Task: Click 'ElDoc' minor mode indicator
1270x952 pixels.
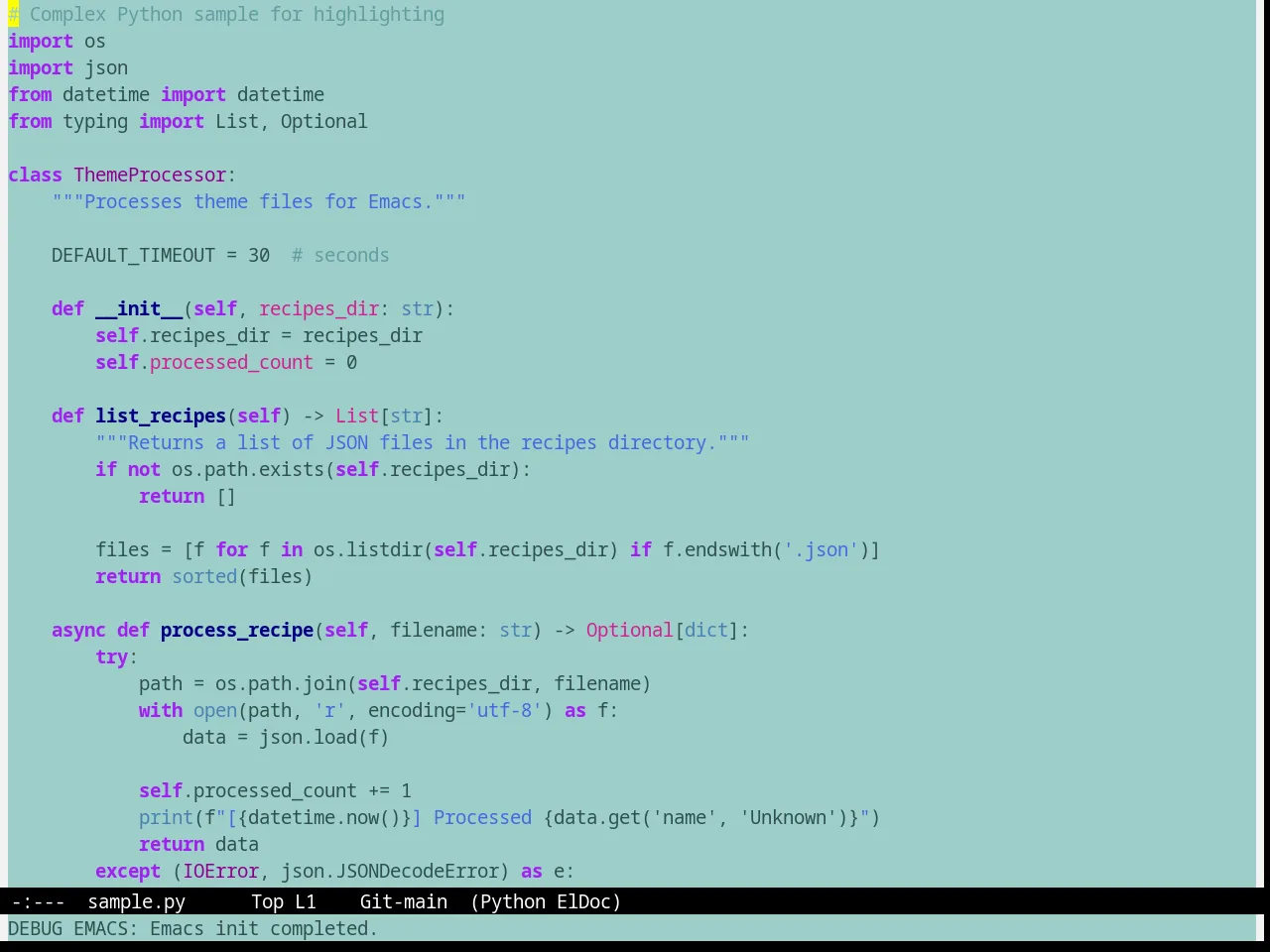Action: click(x=584, y=901)
